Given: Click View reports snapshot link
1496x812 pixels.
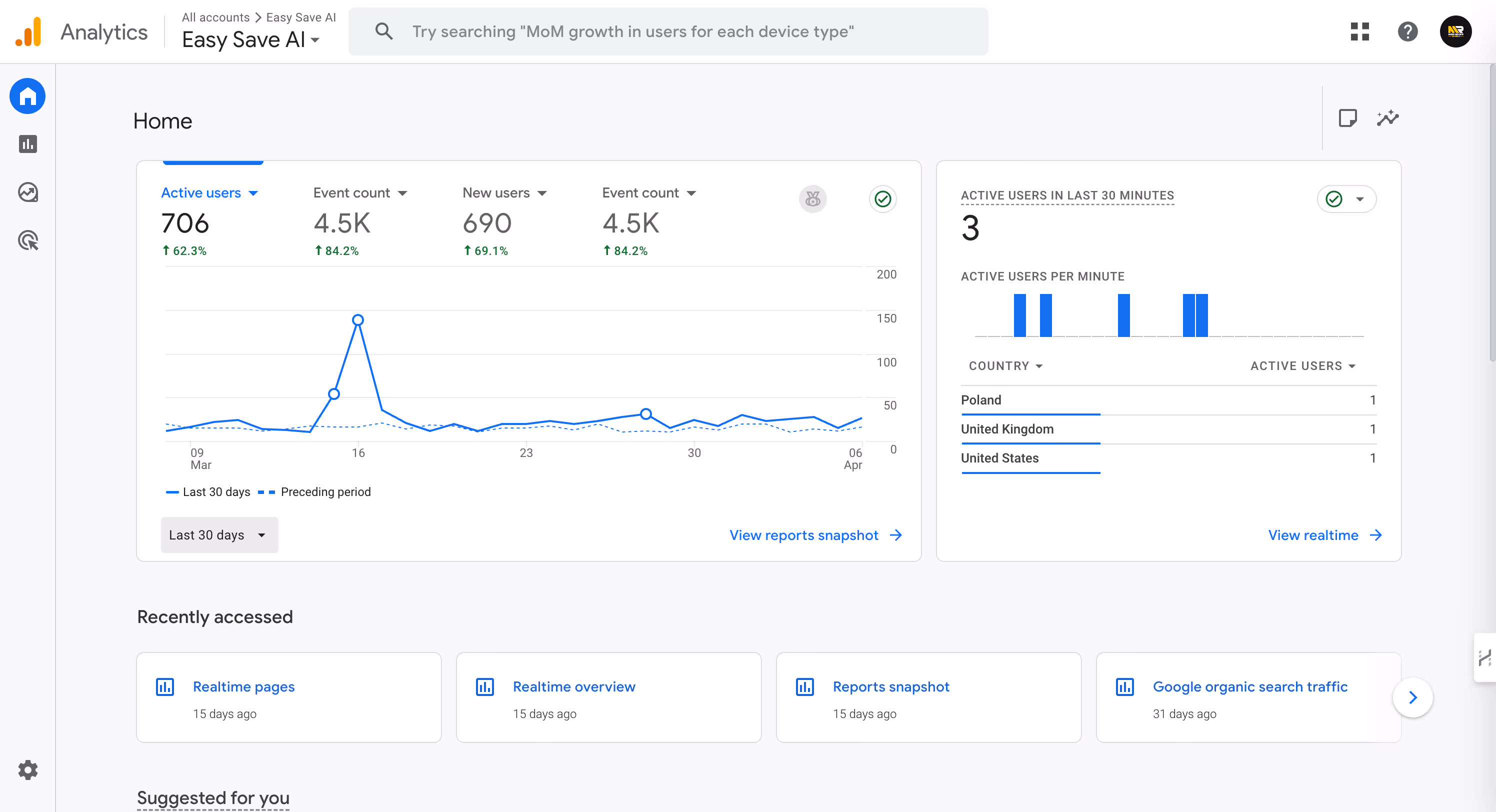Looking at the screenshot, I should 815,535.
